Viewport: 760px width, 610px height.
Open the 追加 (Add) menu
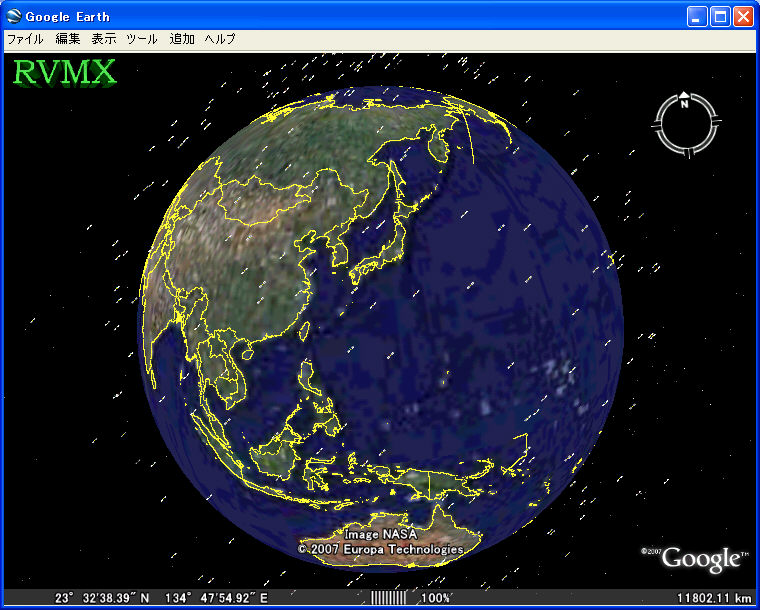click(182, 39)
